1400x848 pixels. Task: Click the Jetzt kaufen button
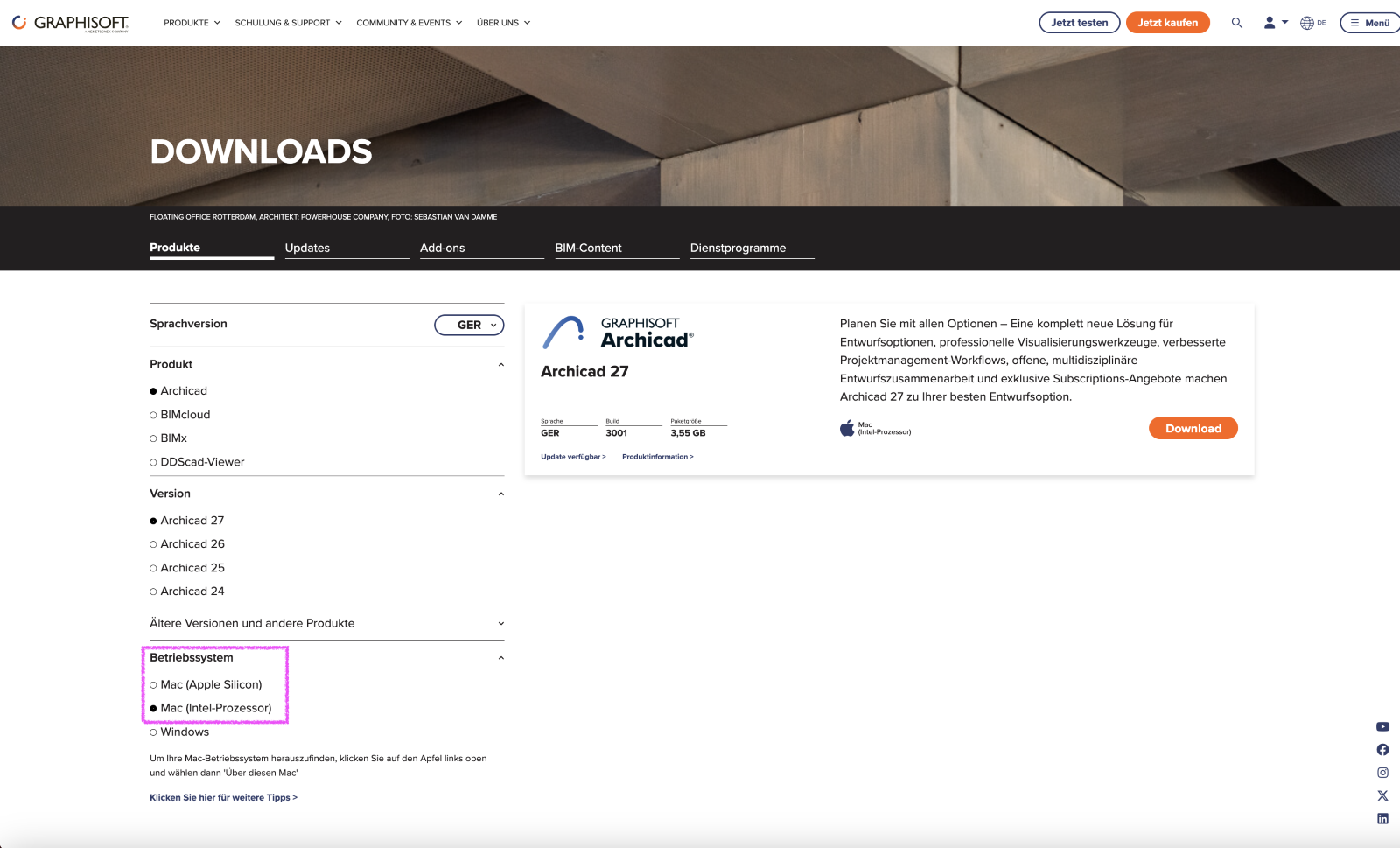click(1168, 23)
